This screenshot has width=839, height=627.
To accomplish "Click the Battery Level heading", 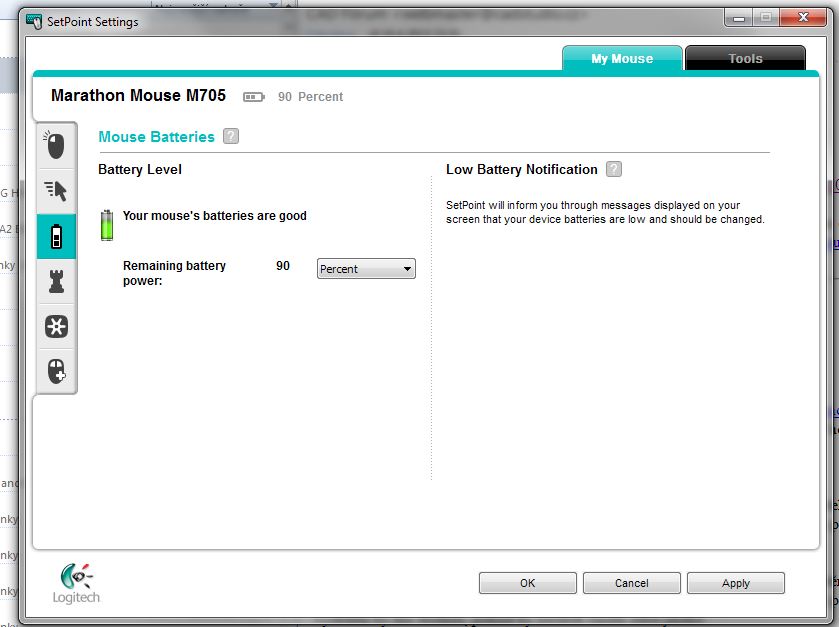I will pos(140,170).
